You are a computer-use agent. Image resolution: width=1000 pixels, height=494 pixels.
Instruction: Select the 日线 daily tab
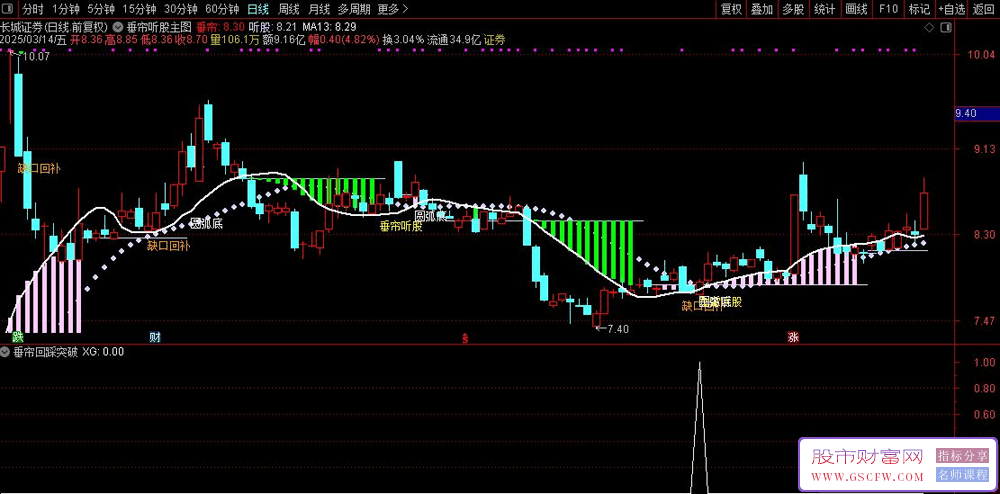point(258,9)
